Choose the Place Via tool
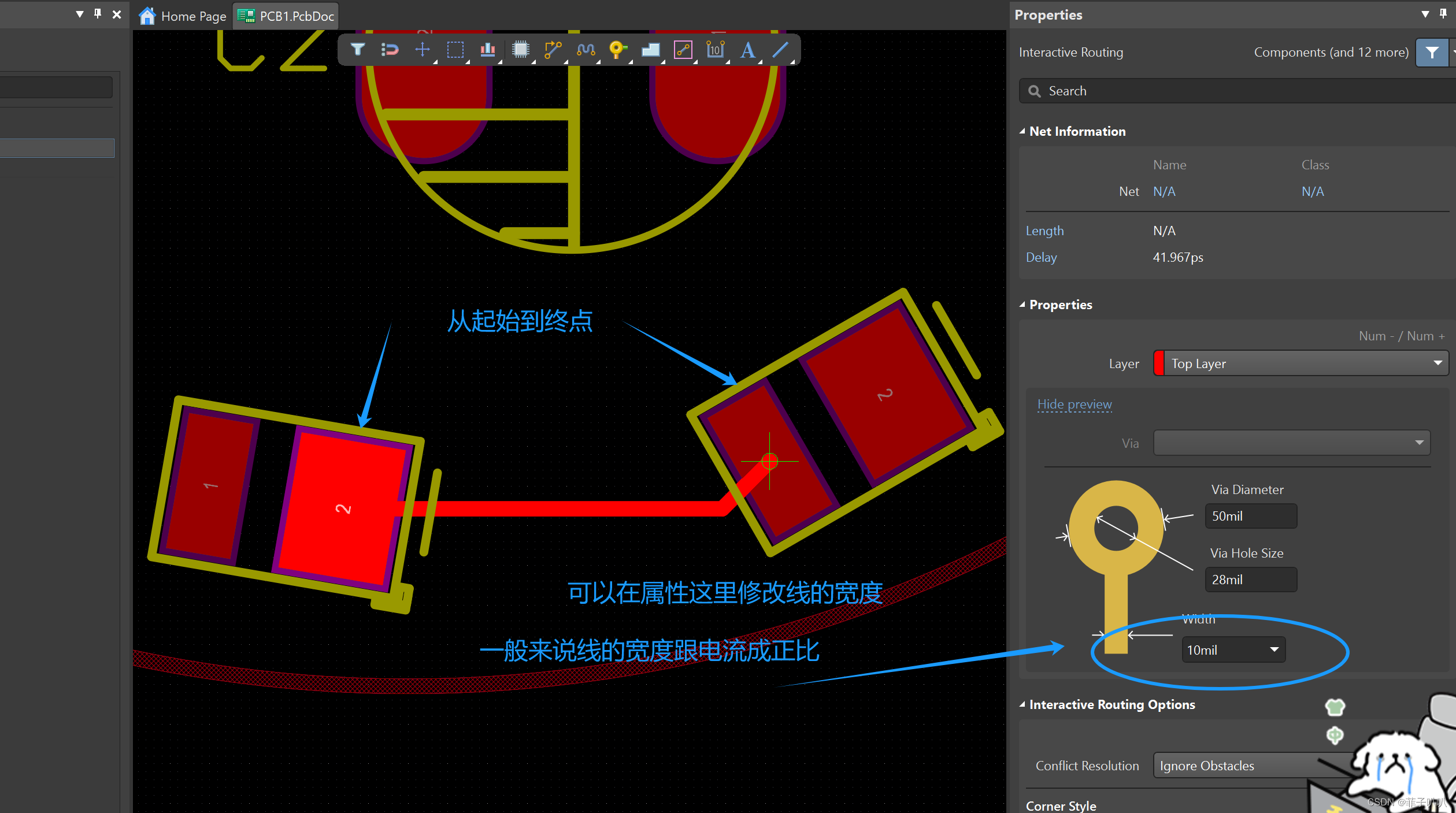Viewport: 1456px width, 813px height. pos(617,50)
